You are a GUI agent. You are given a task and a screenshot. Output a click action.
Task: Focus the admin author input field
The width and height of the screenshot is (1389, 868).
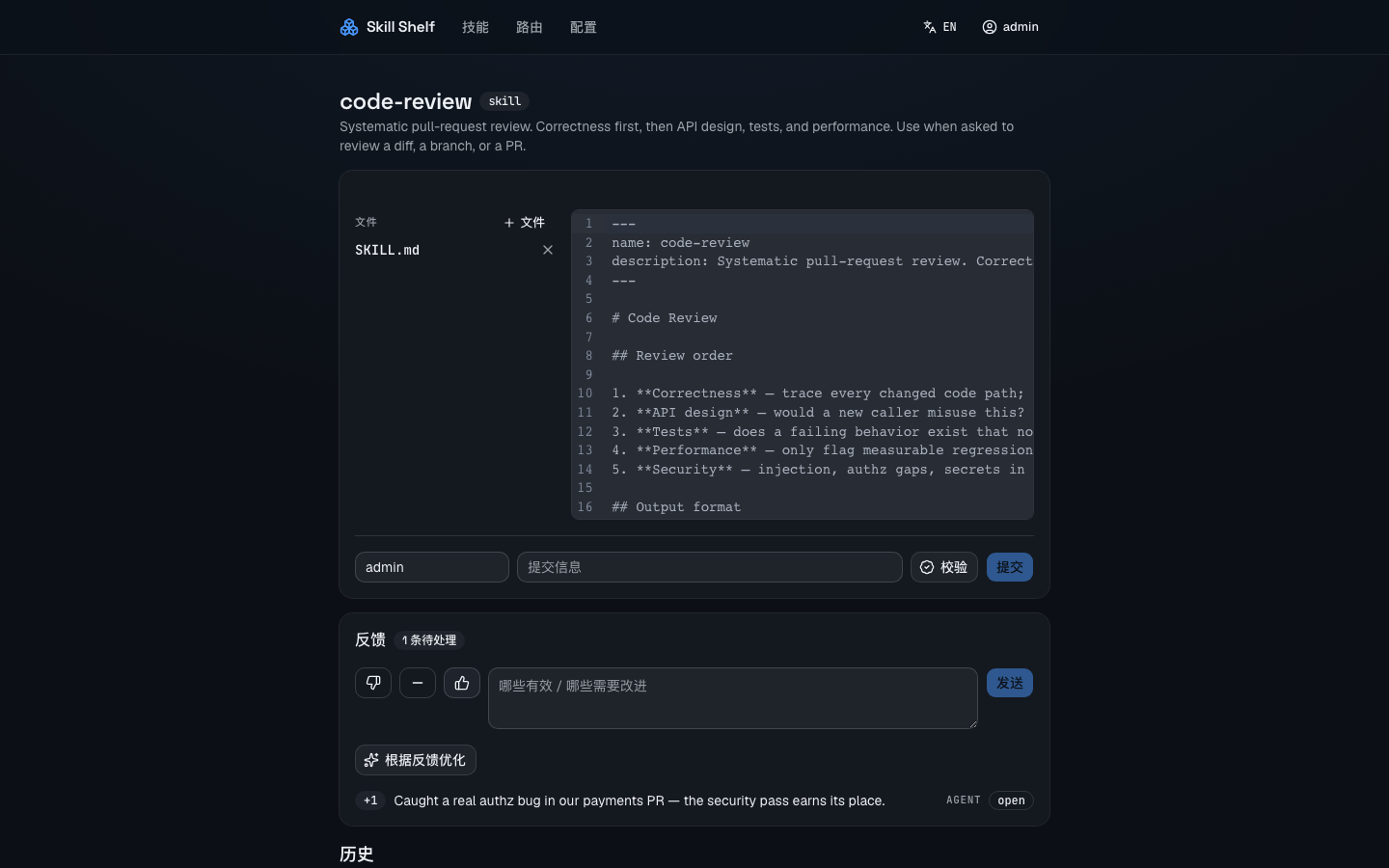[x=432, y=567]
